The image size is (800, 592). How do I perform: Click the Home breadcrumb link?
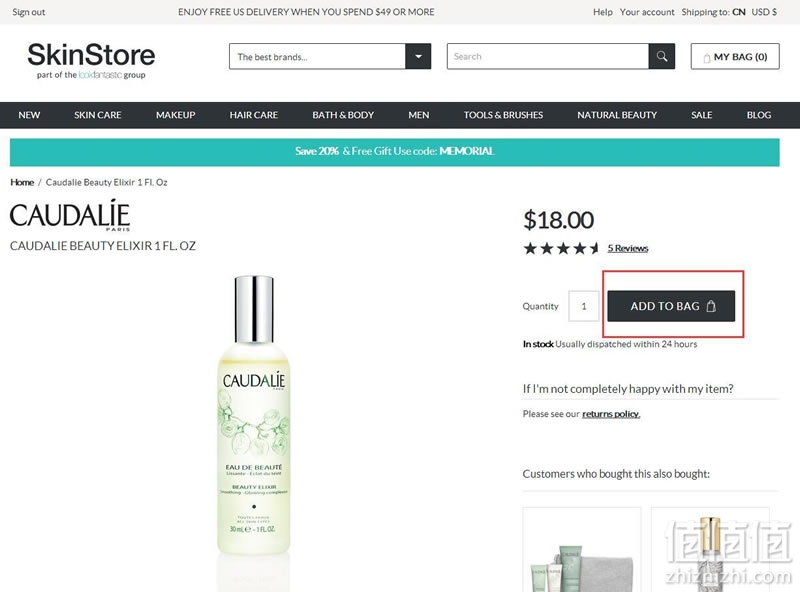tap(22, 182)
